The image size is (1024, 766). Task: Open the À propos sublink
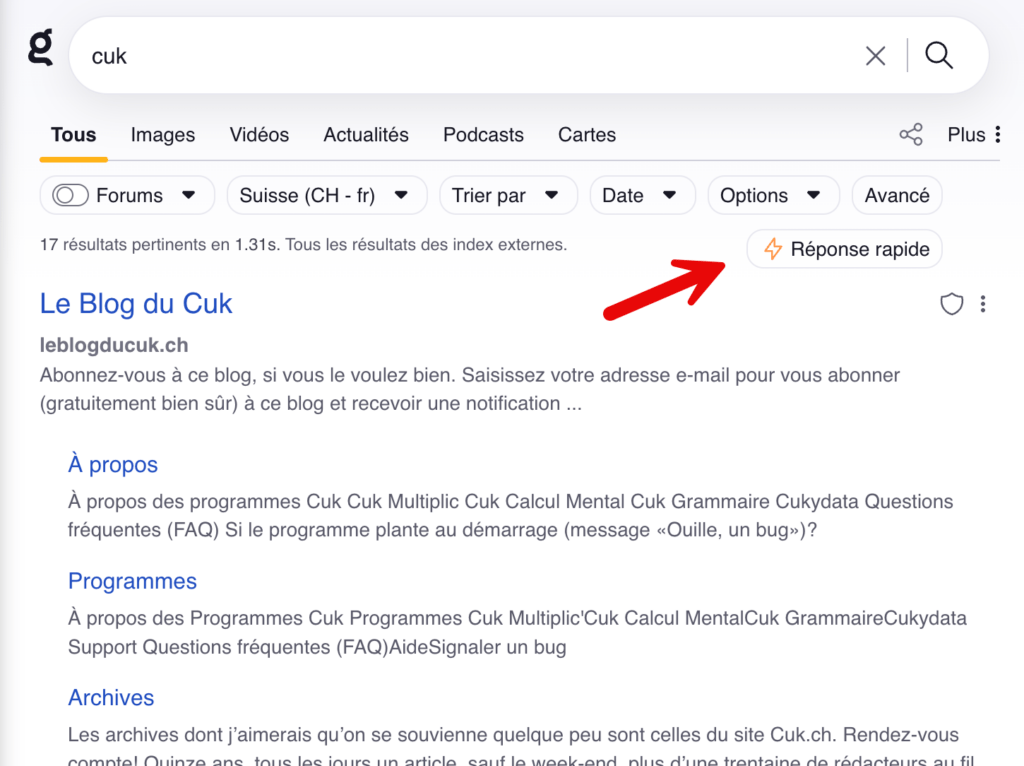click(113, 464)
